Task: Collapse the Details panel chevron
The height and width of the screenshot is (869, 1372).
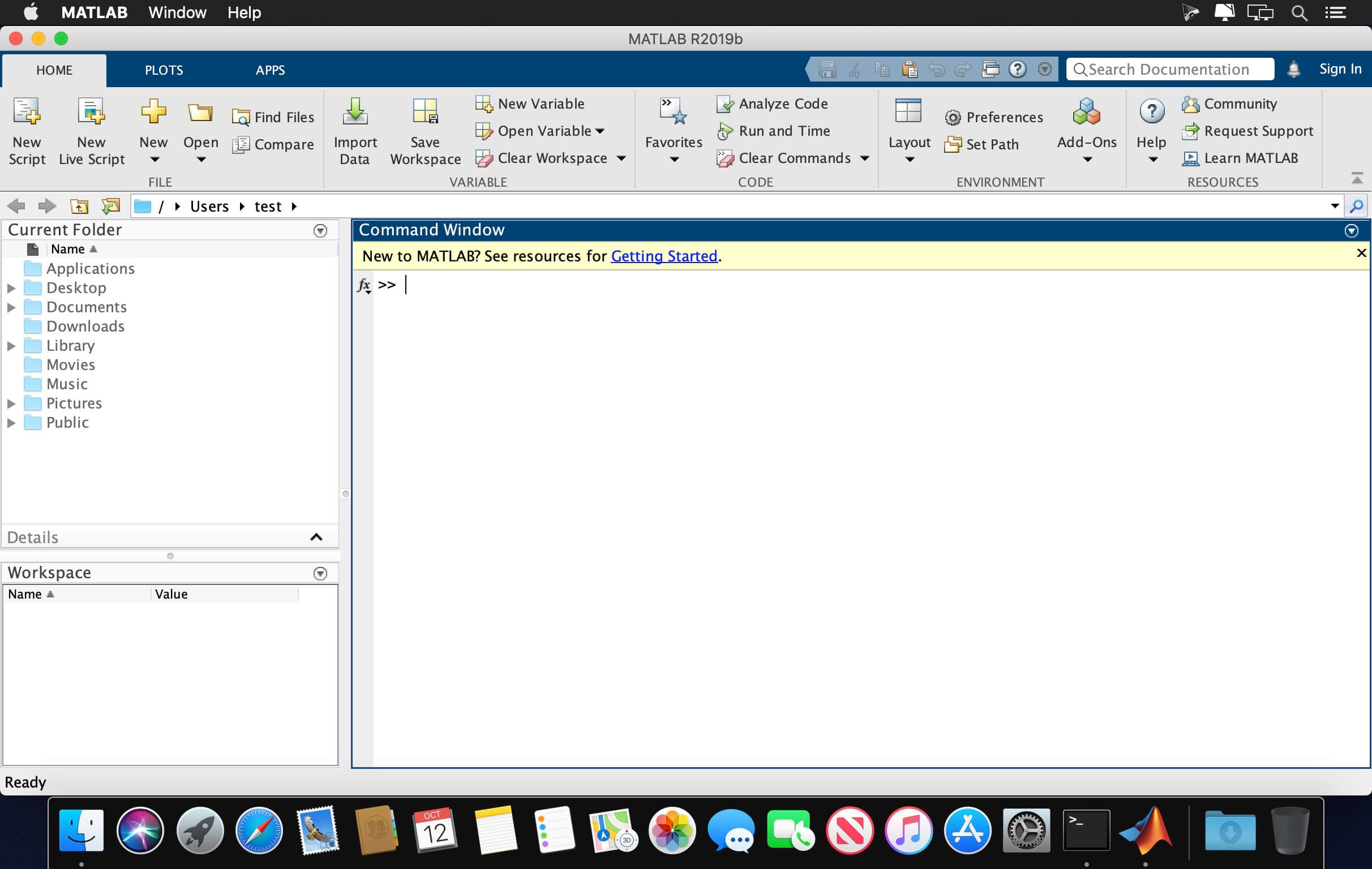Action: 316,537
